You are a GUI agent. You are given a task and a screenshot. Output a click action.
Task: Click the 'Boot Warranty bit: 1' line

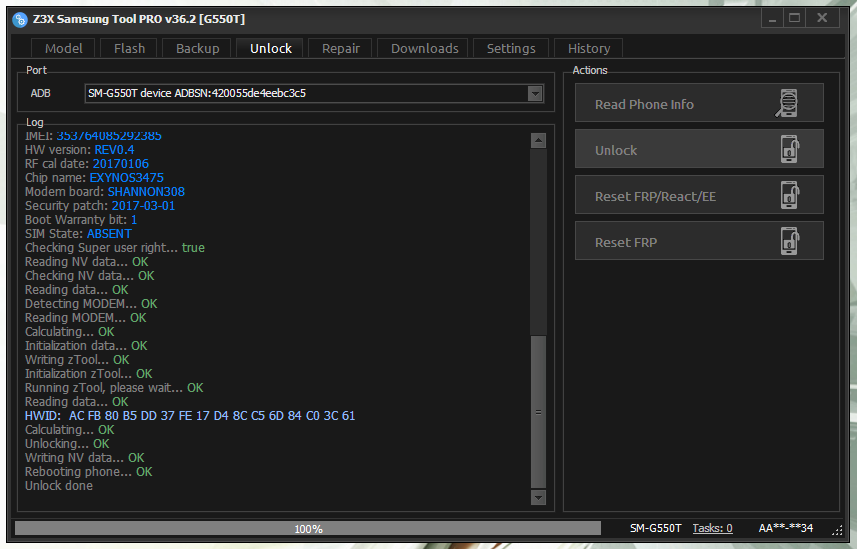pyautogui.click(x=81, y=220)
